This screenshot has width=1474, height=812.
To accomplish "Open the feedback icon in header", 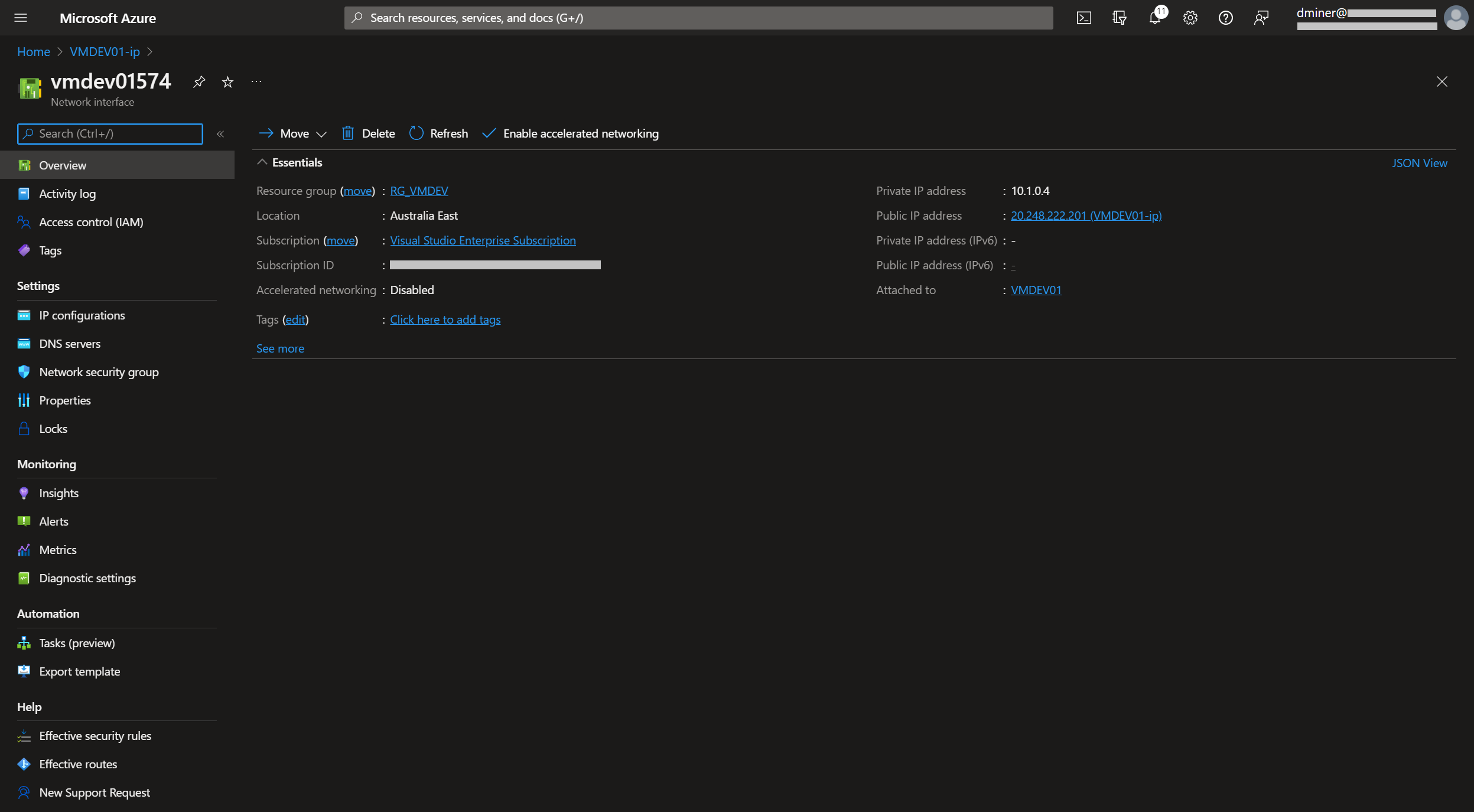I will (1261, 18).
